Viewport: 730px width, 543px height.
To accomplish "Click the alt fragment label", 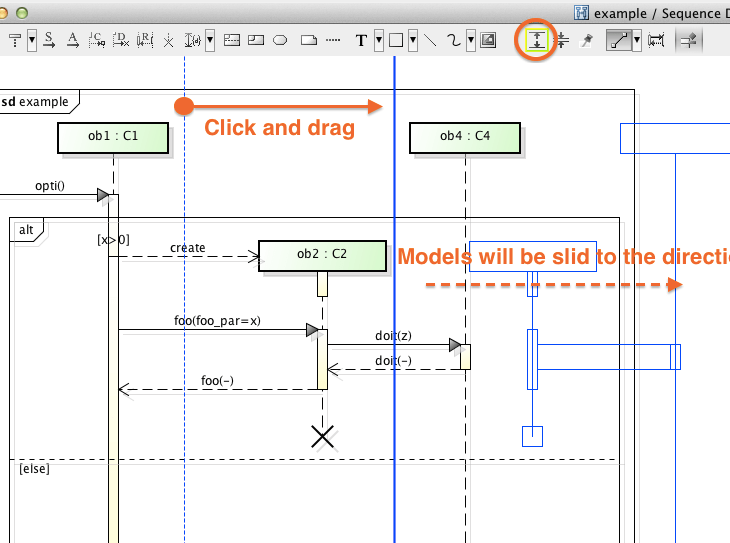I will [26, 230].
